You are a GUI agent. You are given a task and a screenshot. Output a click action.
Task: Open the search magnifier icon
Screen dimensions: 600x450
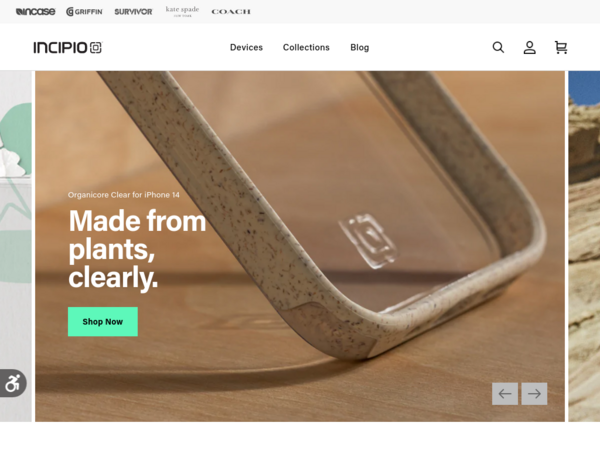(498, 47)
